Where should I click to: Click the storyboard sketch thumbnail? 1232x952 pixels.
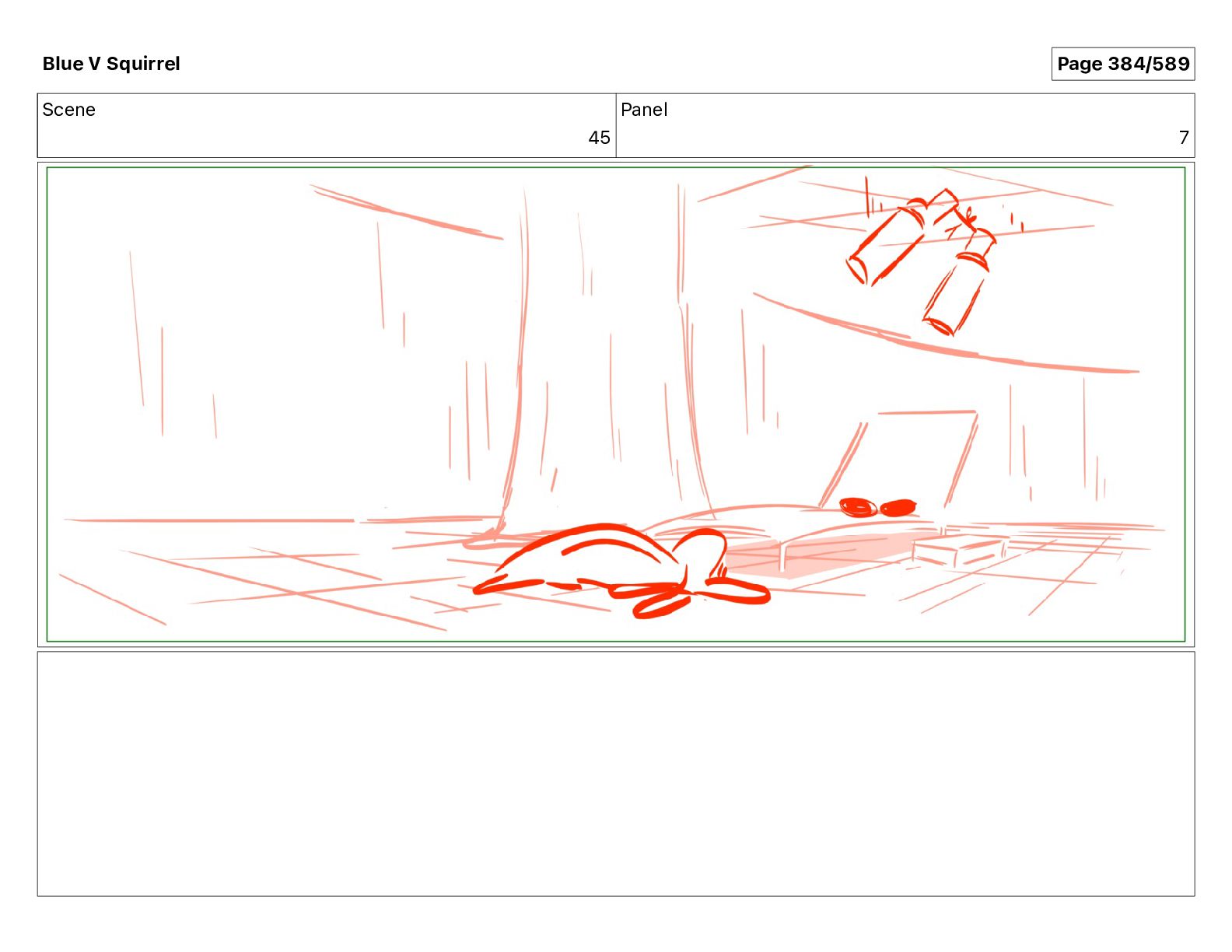[616, 404]
